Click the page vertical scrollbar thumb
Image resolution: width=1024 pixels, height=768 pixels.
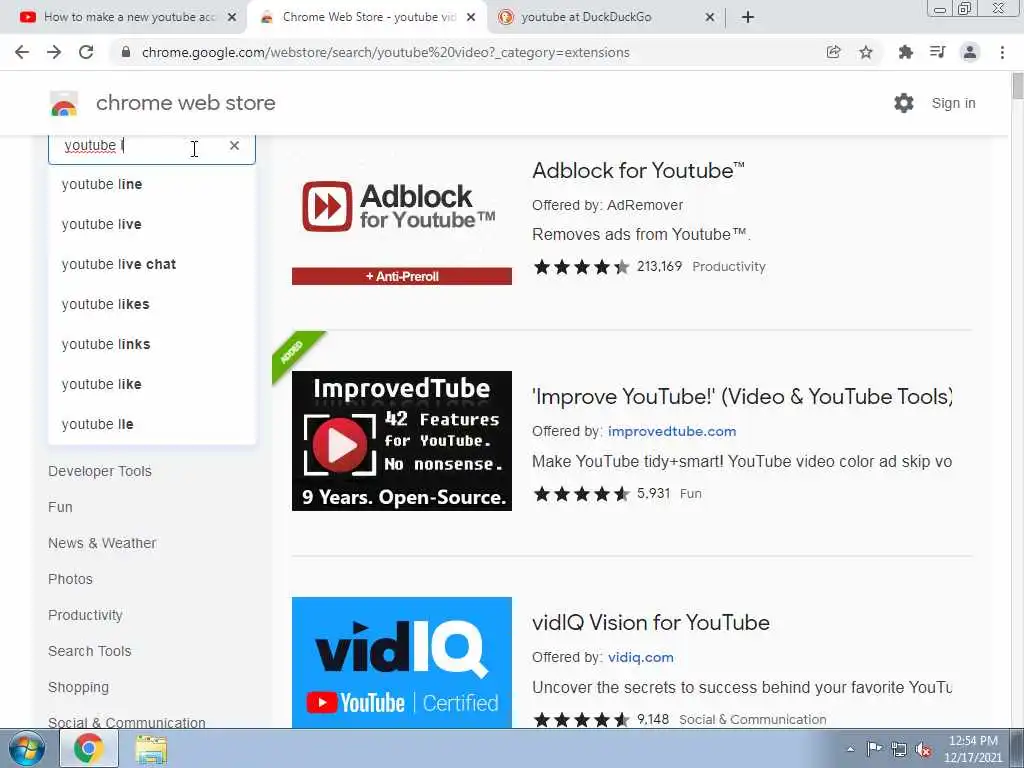point(1017,86)
